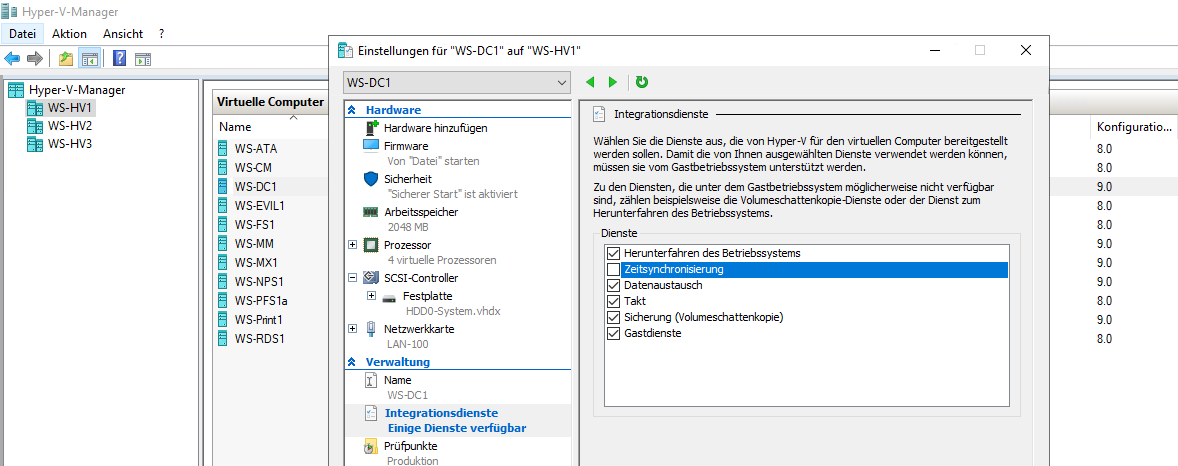Expand the Festplatte tree node

click(x=371, y=295)
